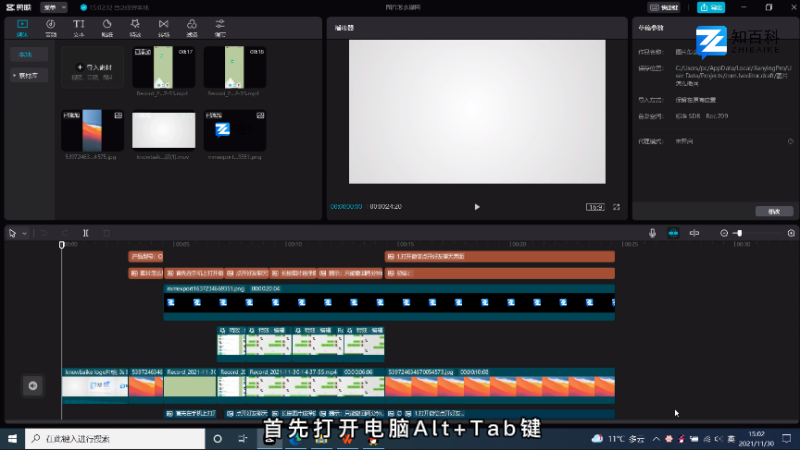Click the delete trash icon in timeline toolbar
Screen dimensions: 800x450
[107, 233]
